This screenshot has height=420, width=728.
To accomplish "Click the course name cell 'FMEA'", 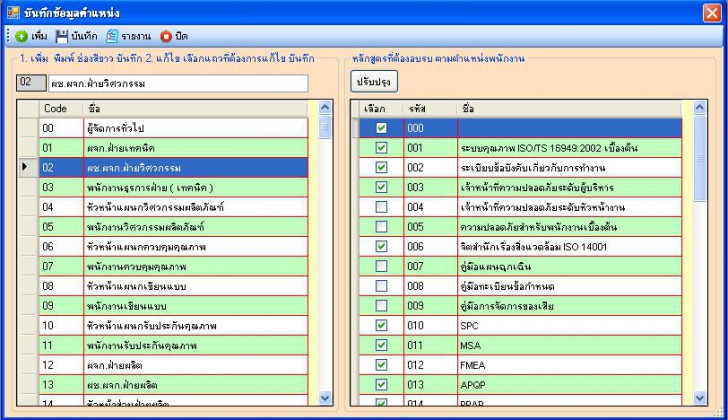I will tap(570, 365).
